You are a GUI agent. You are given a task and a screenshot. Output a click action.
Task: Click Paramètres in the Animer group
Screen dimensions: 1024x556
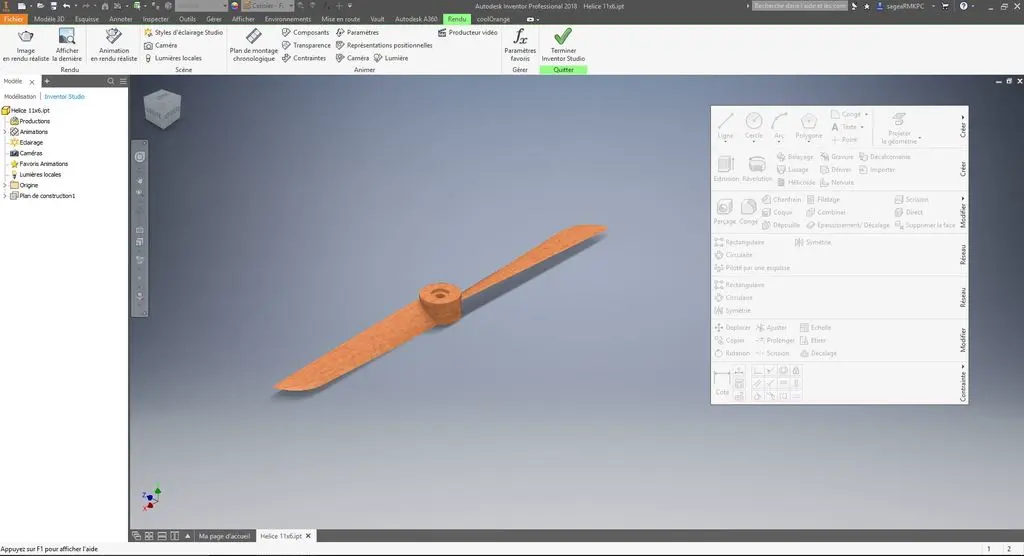pos(357,32)
